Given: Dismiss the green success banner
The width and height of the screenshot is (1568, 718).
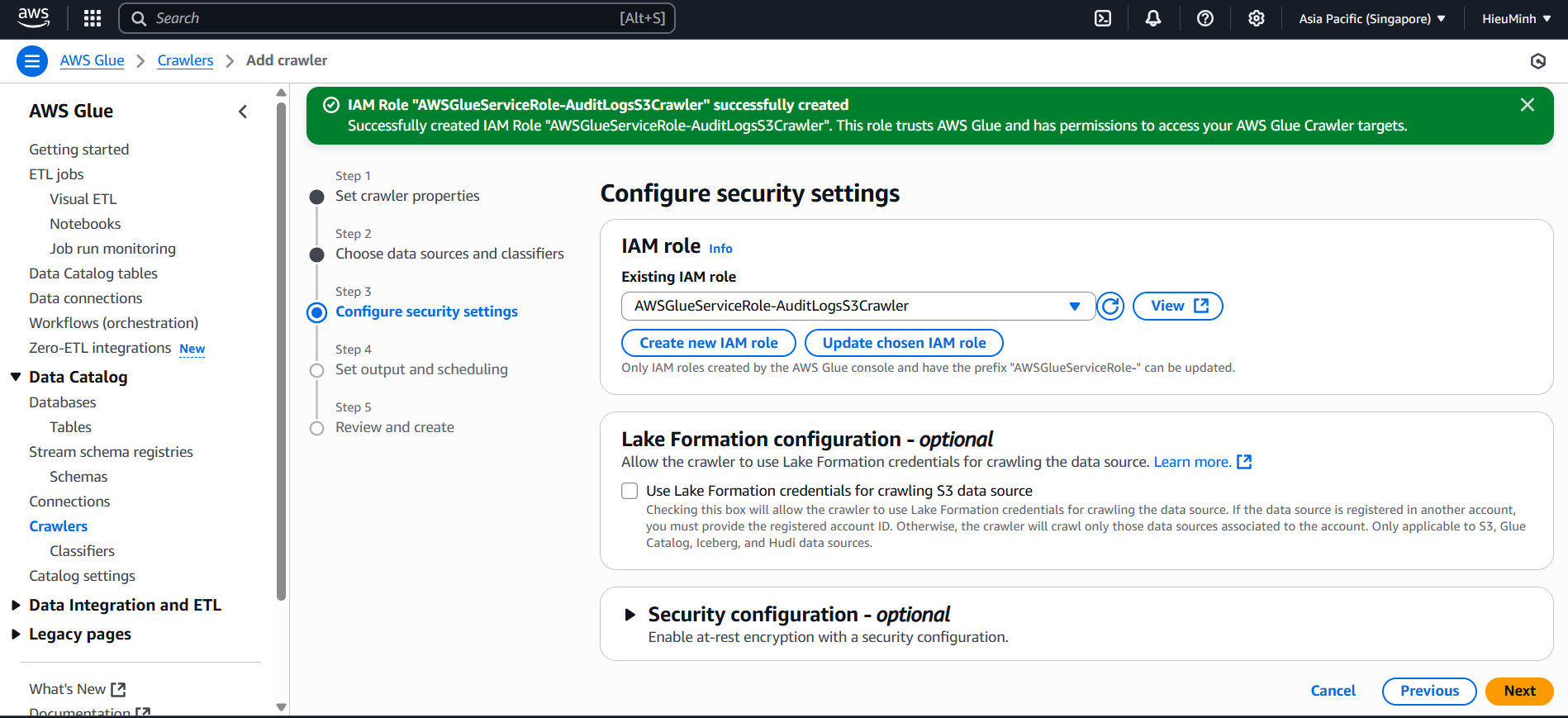Looking at the screenshot, I should click(1528, 105).
